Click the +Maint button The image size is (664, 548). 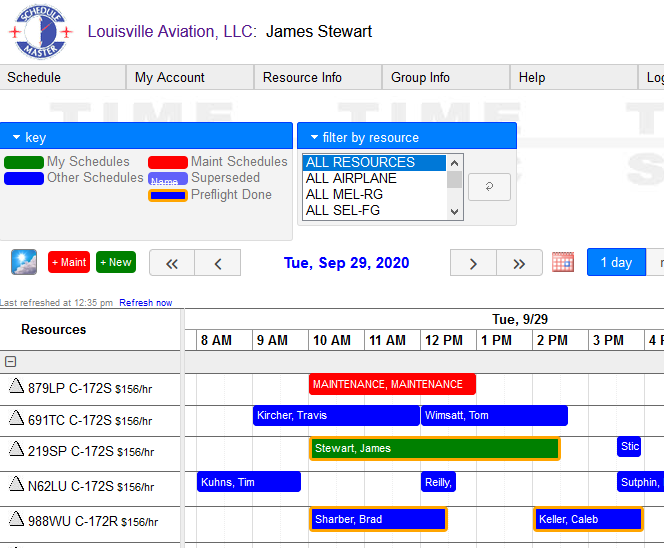coord(69,262)
